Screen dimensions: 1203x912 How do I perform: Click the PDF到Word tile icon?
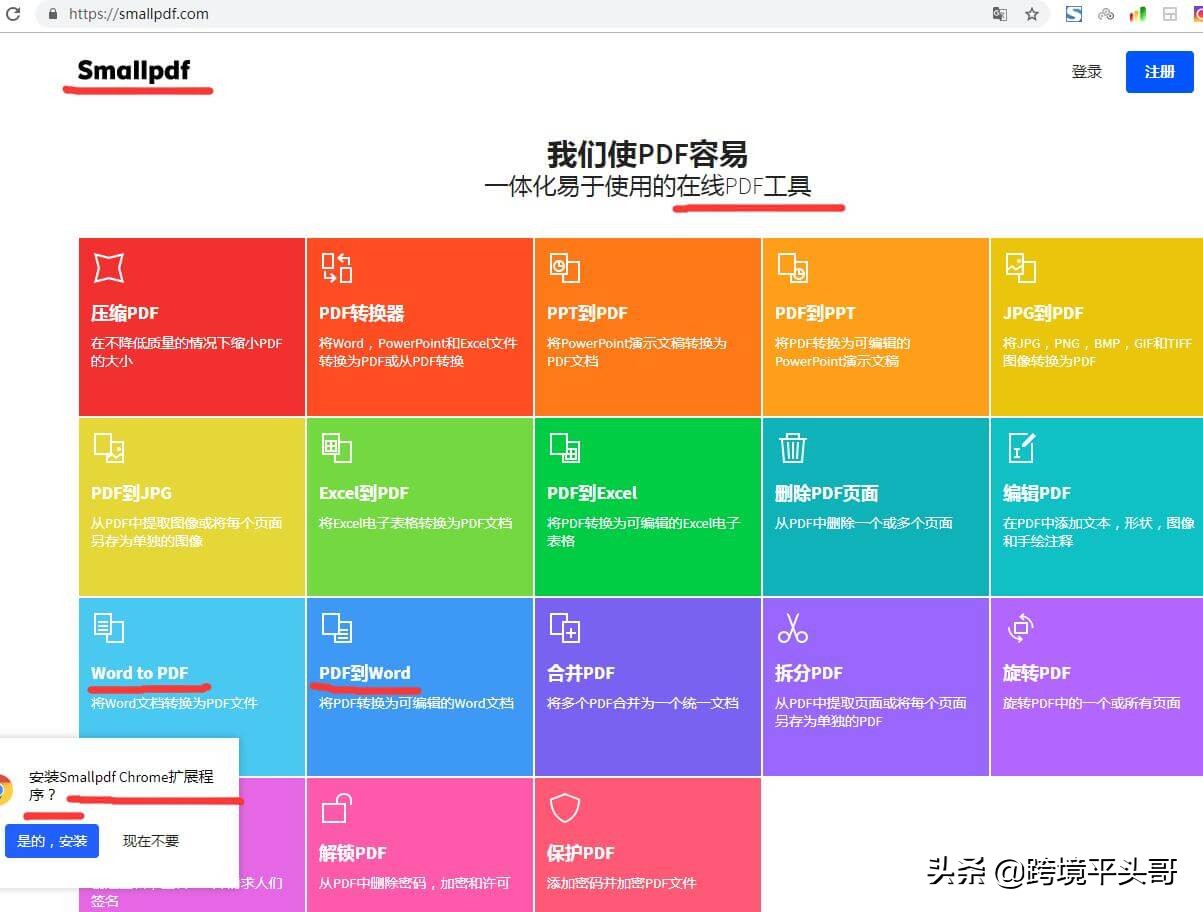pos(336,627)
